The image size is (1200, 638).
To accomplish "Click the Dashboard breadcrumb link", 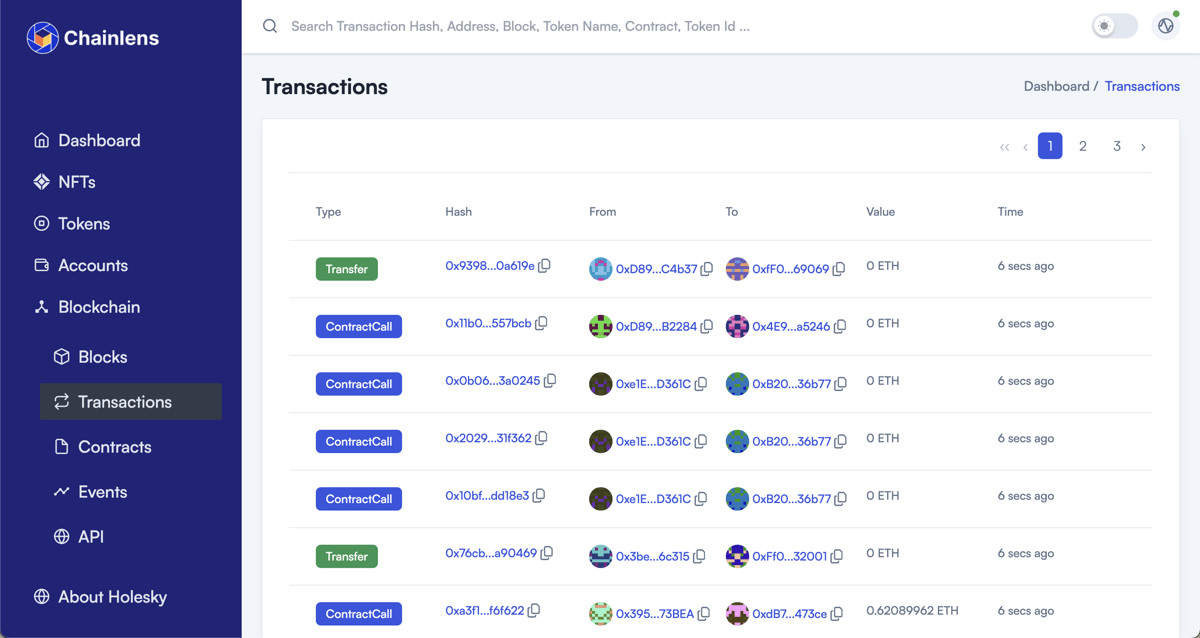I will tap(1056, 86).
